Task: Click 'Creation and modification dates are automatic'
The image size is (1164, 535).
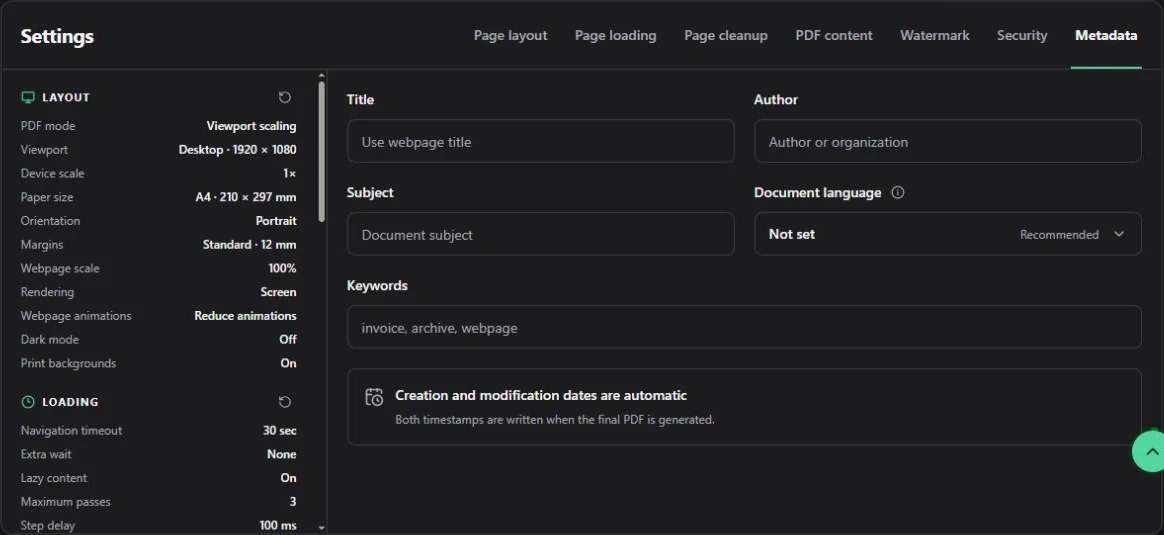Action: (540, 395)
